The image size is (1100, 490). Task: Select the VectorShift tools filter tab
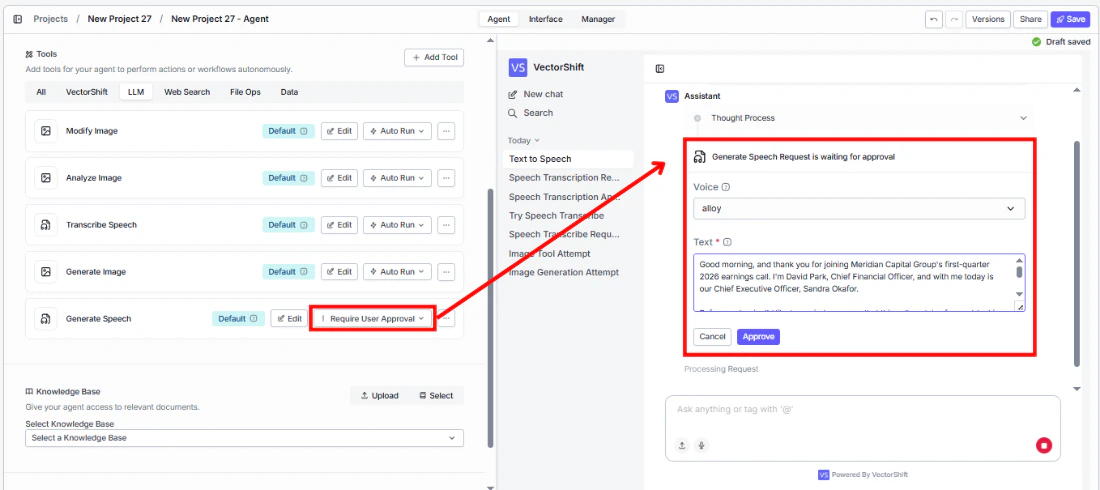87,92
